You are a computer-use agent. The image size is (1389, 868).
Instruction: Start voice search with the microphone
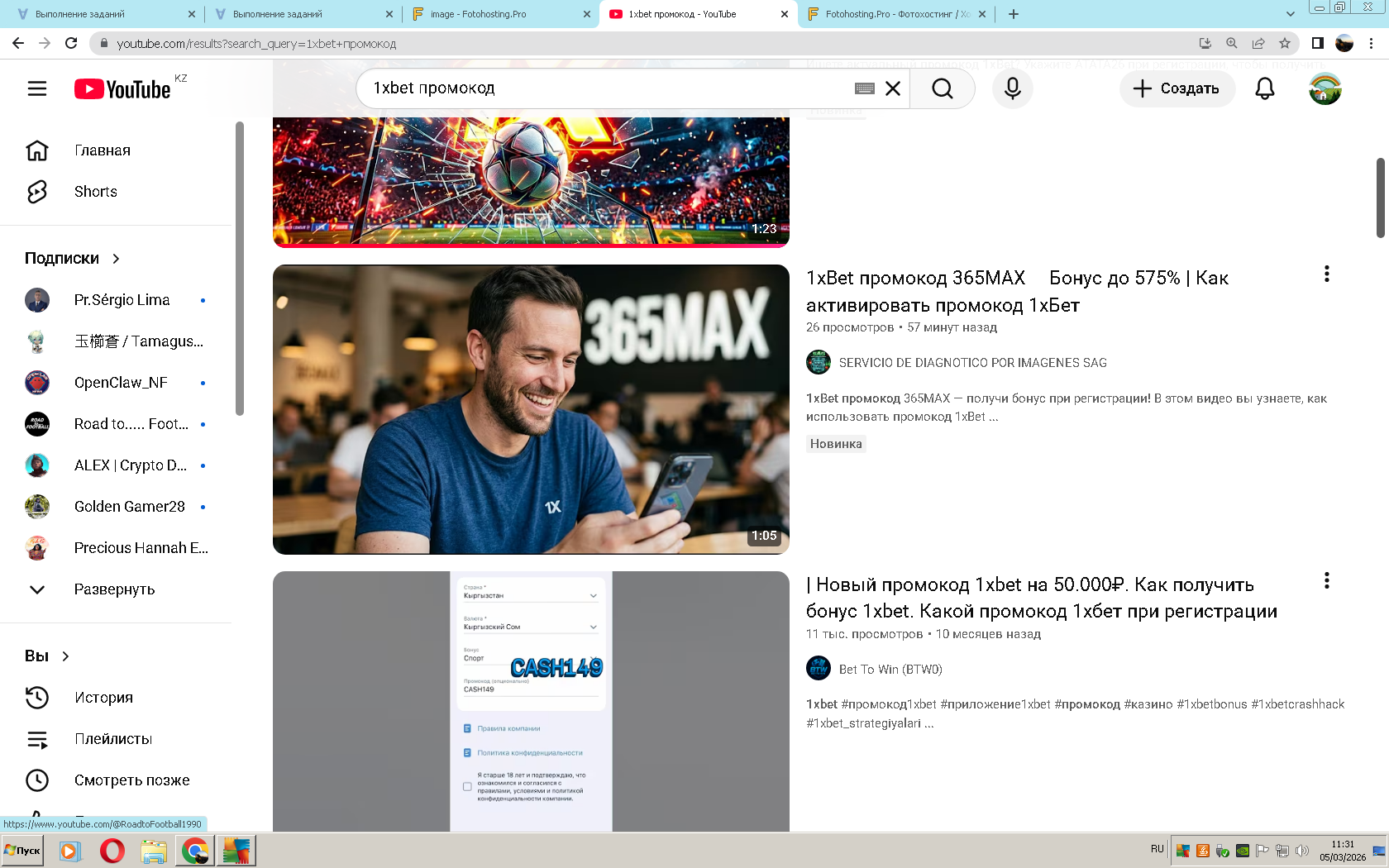pyautogui.click(x=1013, y=88)
